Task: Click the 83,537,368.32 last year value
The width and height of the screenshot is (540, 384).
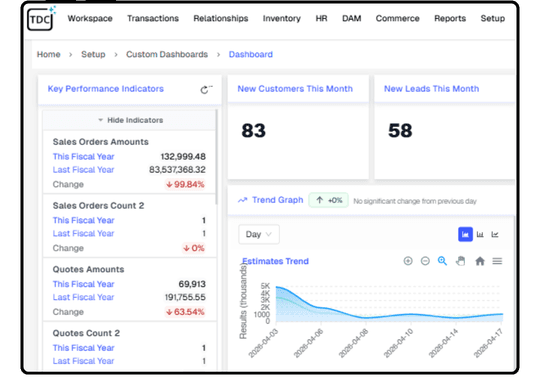Action: point(177,170)
